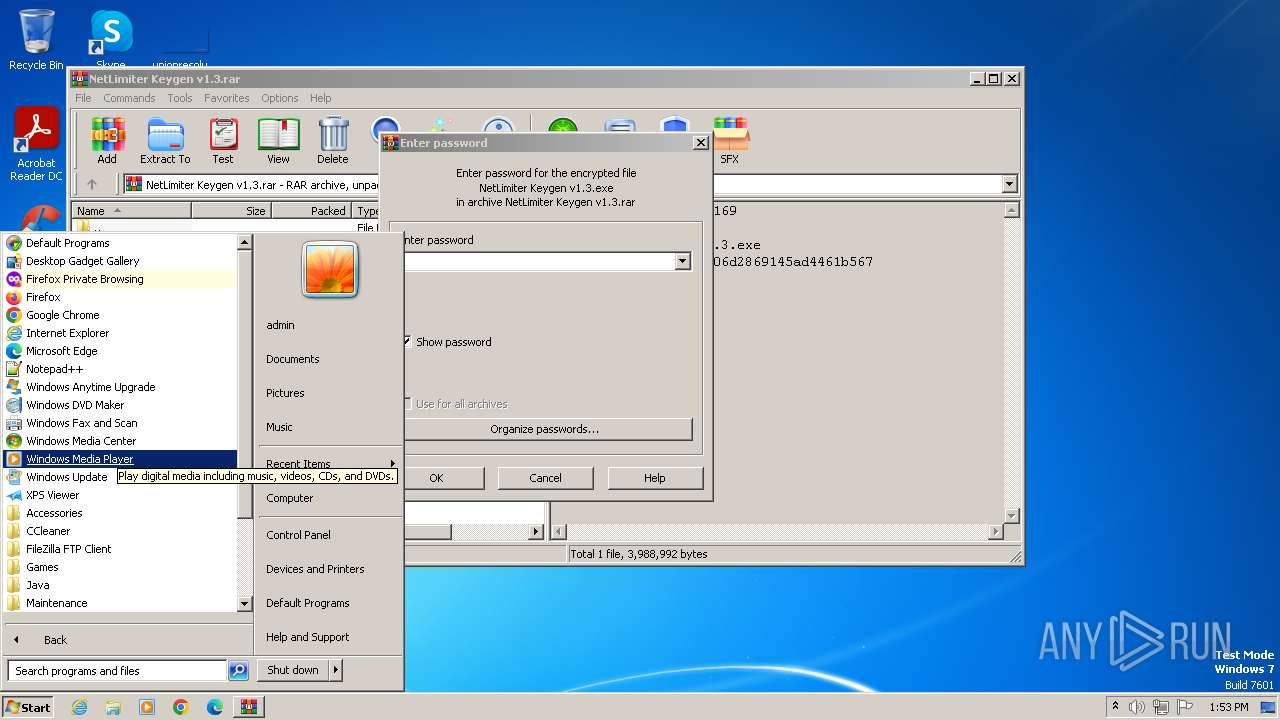Click the View toolbar icon
The image size is (1280, 720).
click(x=278, y=141)
